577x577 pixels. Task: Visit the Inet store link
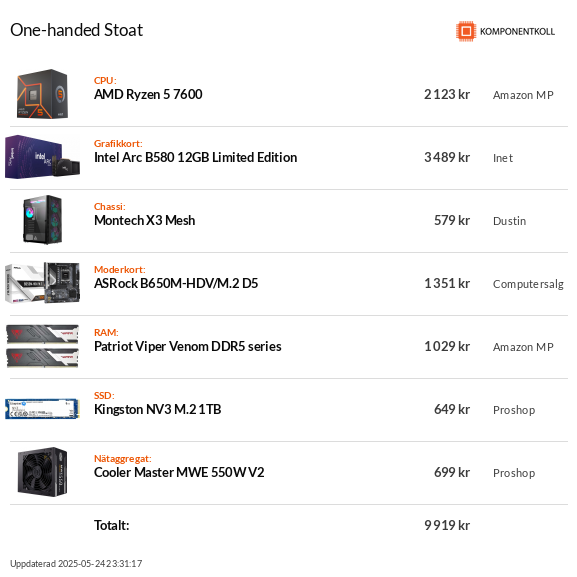pos(503,158)
